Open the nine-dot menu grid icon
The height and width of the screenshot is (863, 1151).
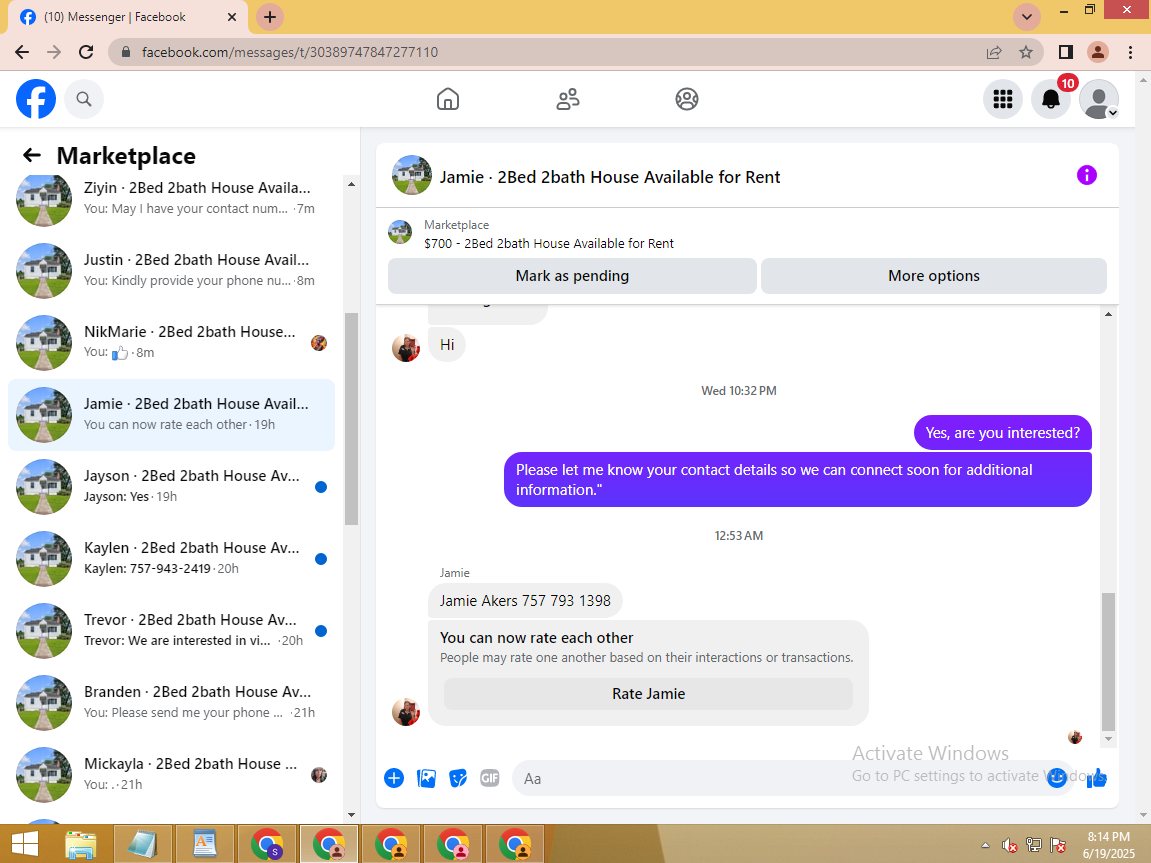(1003, 99)
